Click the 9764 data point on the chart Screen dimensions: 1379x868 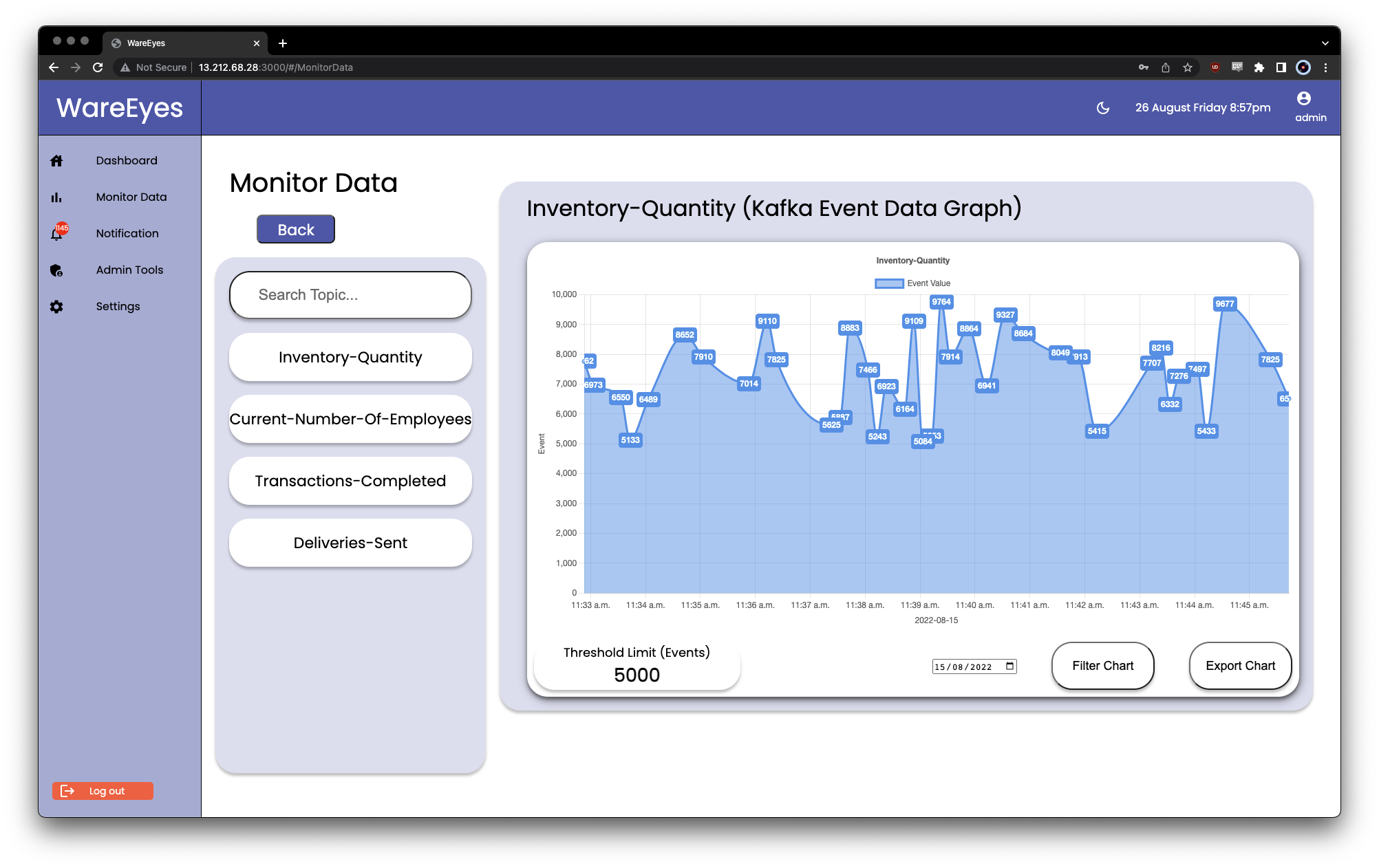941,302
